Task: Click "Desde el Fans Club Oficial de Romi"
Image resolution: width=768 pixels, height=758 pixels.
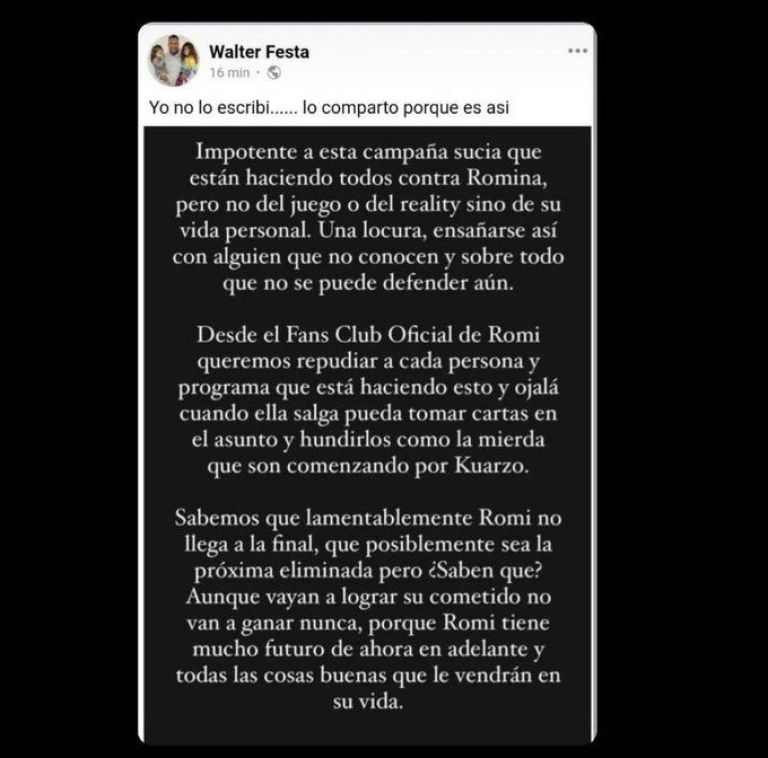Action: pos(368,335)
